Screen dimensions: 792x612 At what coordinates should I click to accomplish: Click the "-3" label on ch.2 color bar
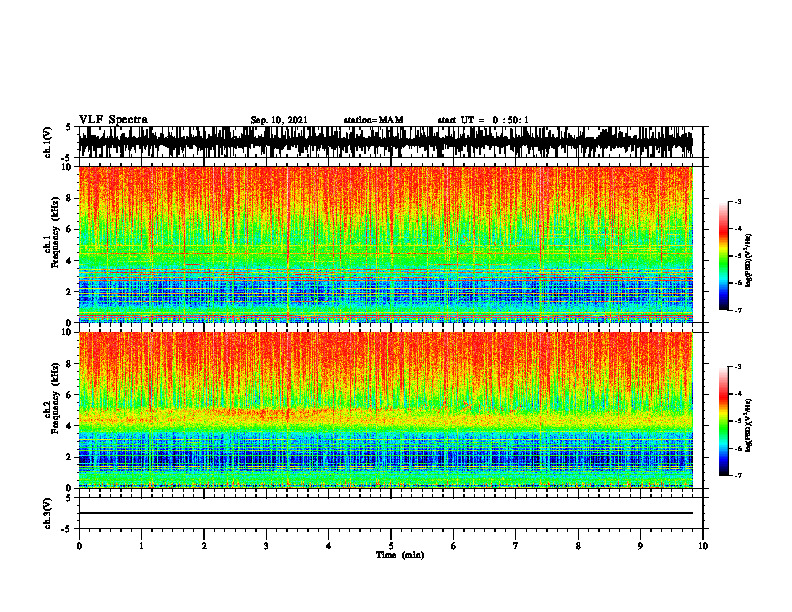(x=737, y=367)
